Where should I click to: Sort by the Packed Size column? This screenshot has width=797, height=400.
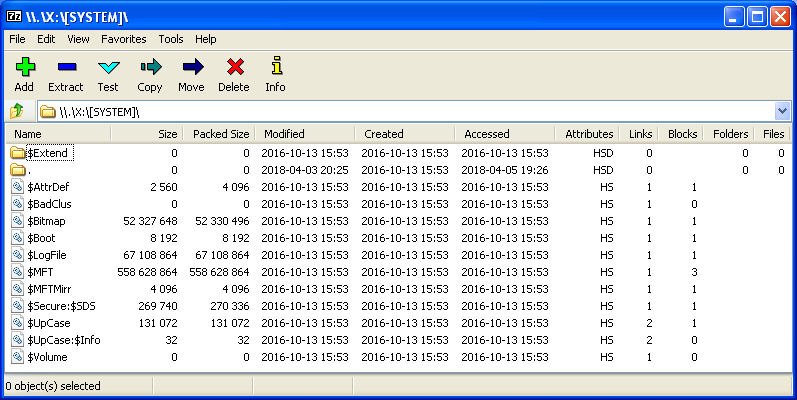[x=220, y=134]
